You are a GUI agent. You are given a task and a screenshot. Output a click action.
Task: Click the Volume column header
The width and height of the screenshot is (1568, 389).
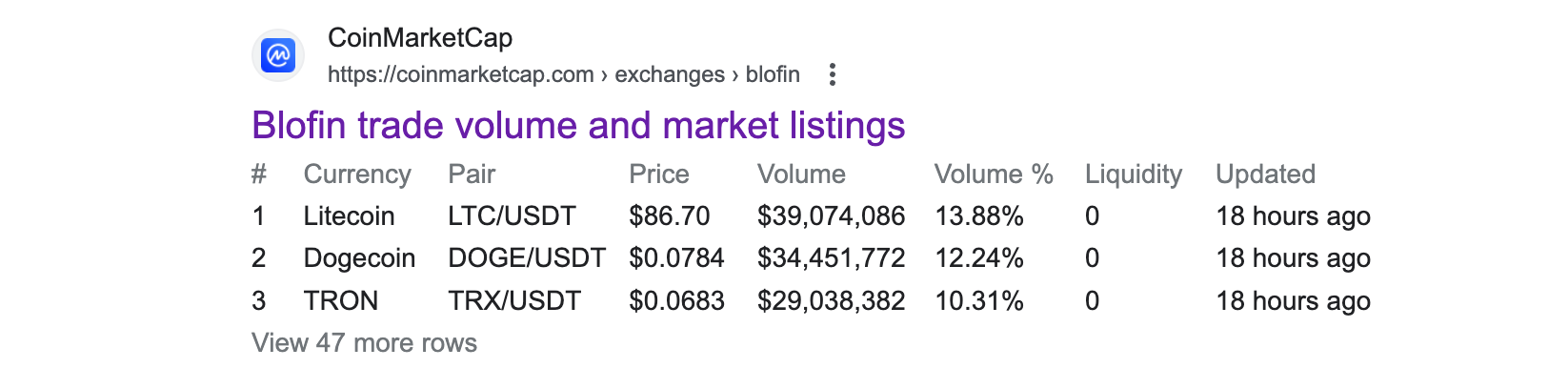pos(801,174)
